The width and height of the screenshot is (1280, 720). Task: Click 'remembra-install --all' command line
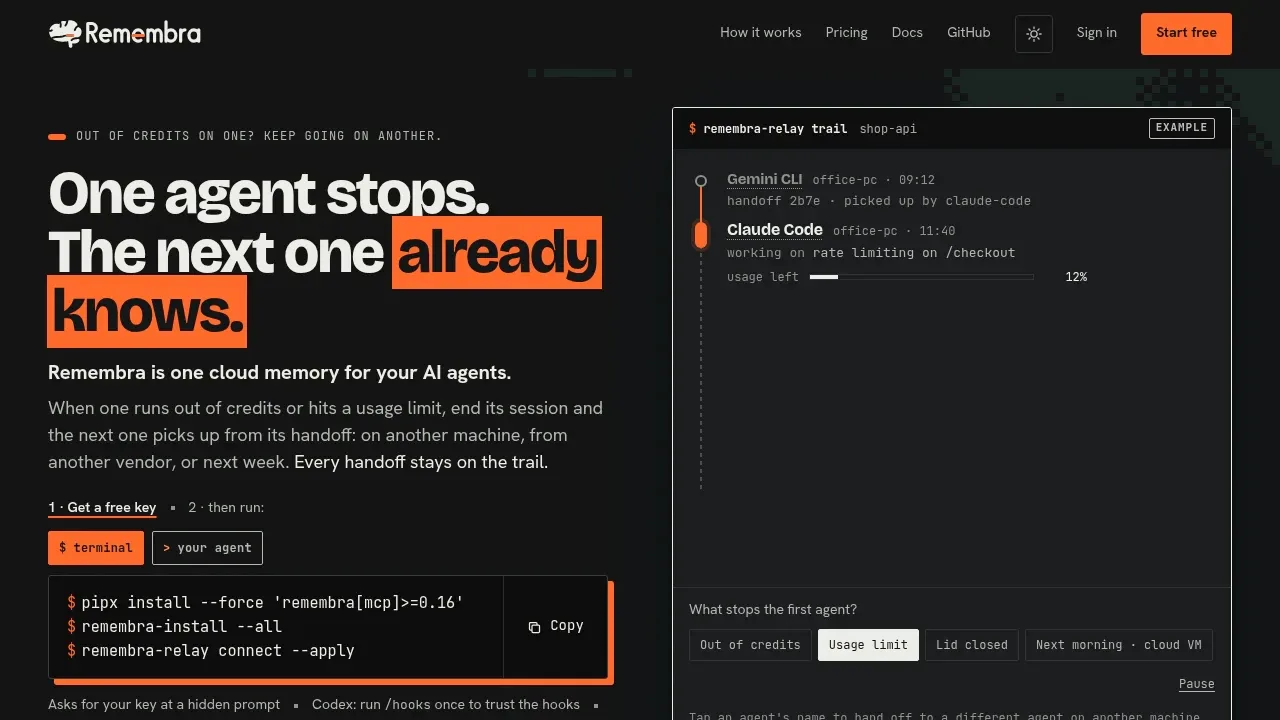pyautogui.click(x=174, y=627)
